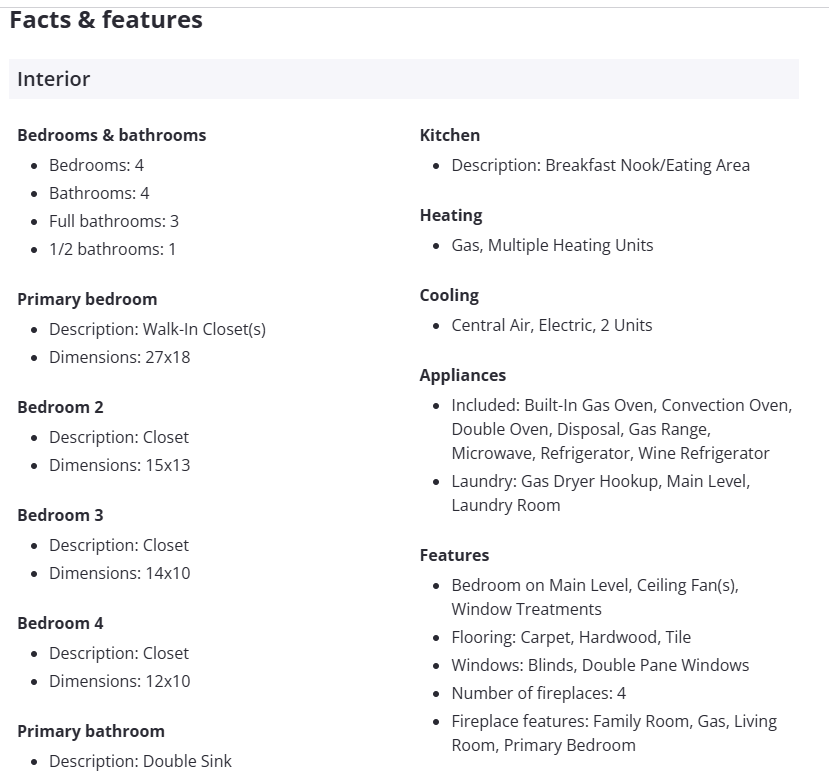This screenshot has width=829, height=777.
Task: Click the Full bathrooms: 3 entry
Action: tap(113, 221)
